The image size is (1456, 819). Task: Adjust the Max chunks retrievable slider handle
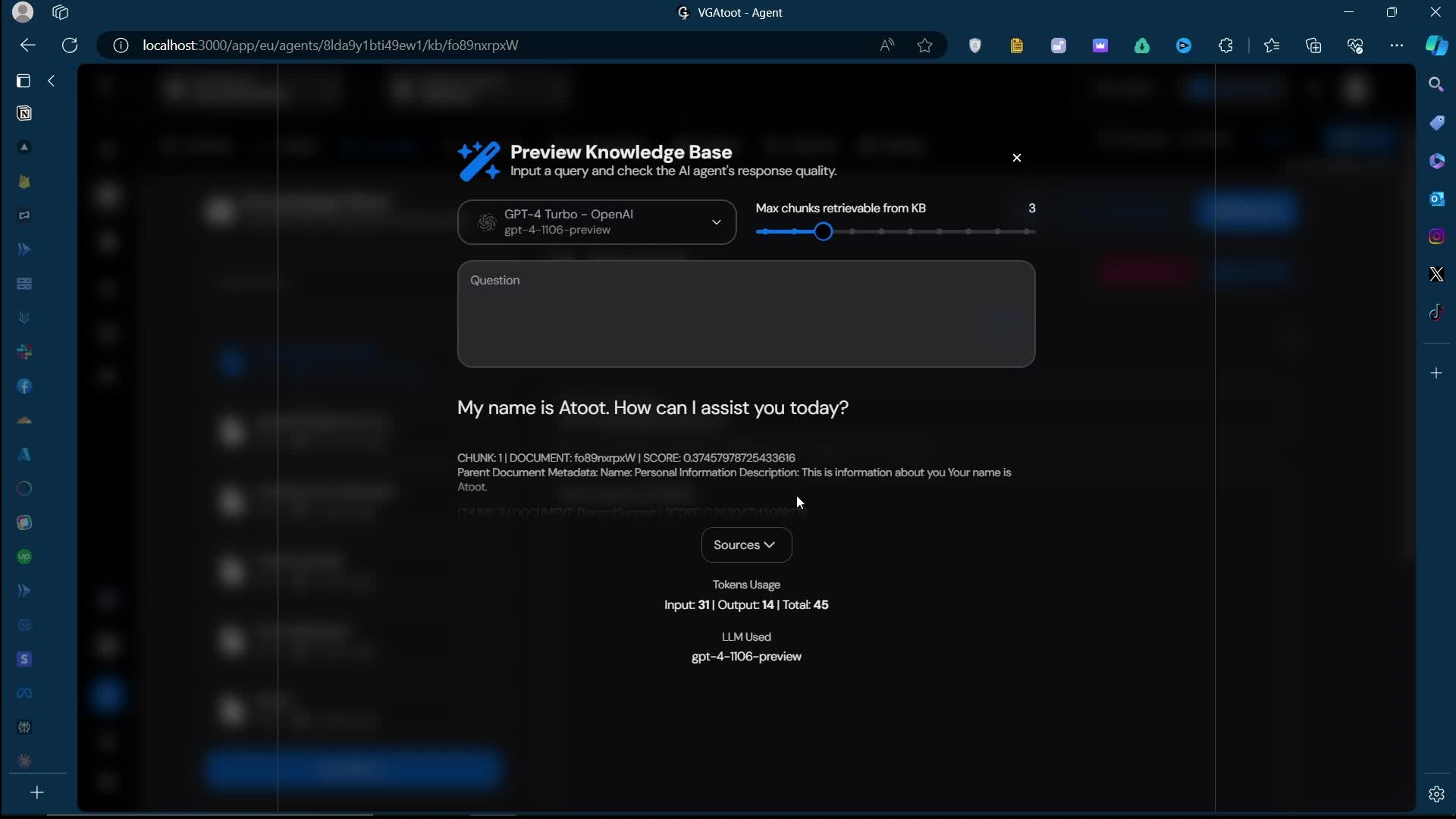tap(824, 232)
